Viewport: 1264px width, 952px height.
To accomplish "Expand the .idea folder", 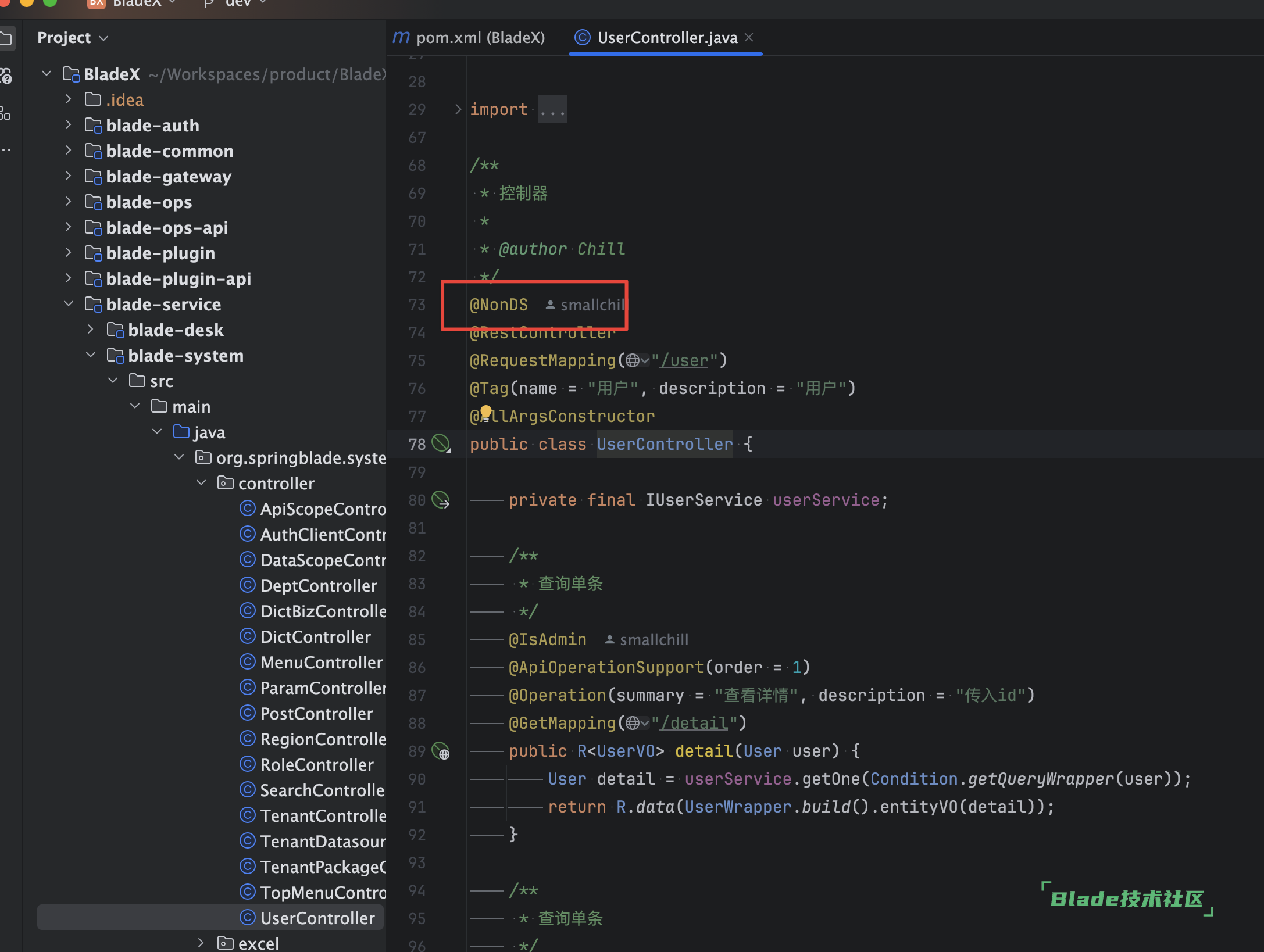I will click(x=69, y=99).
